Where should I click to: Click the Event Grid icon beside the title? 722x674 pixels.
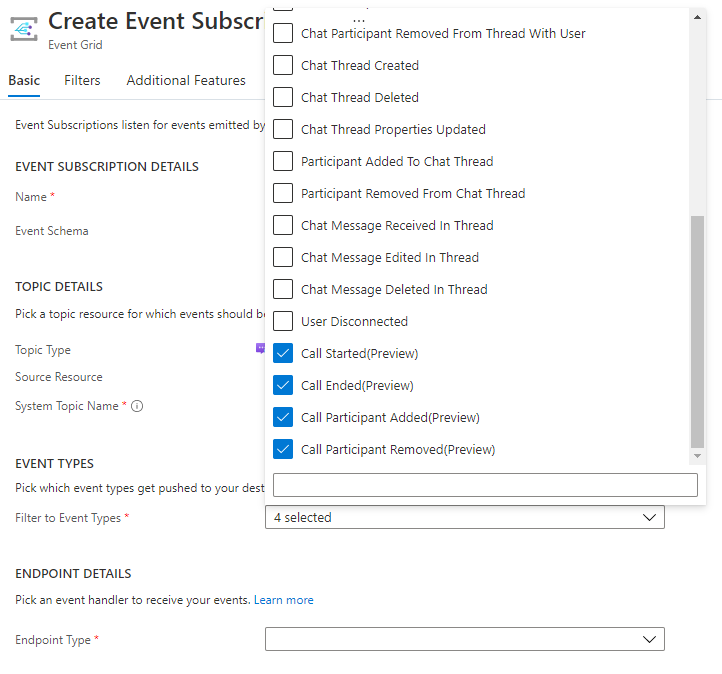24,29
